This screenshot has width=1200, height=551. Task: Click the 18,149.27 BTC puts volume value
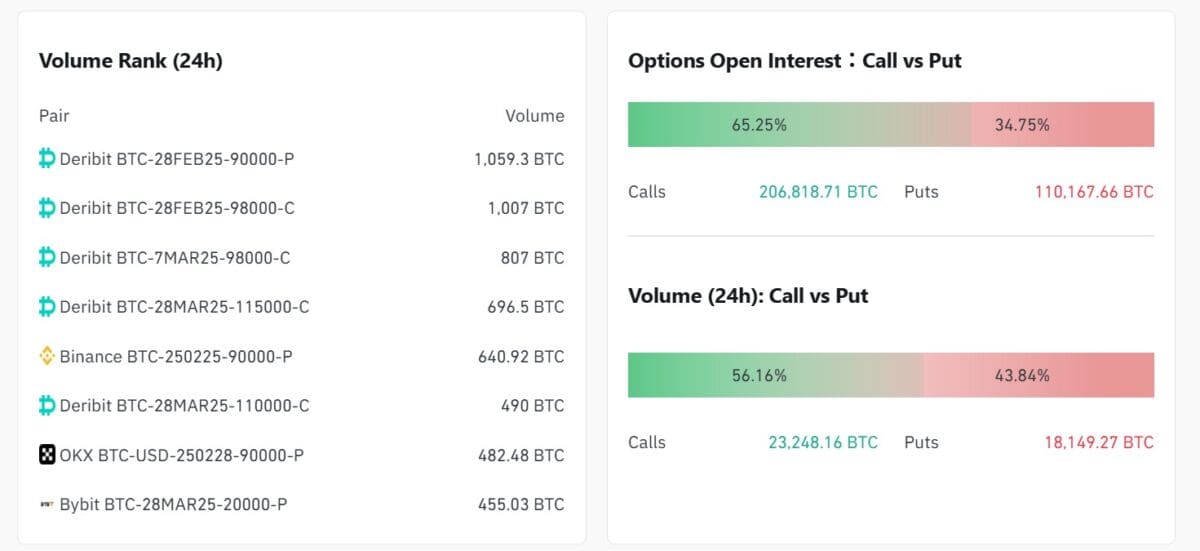click(x=1099, y=442)
